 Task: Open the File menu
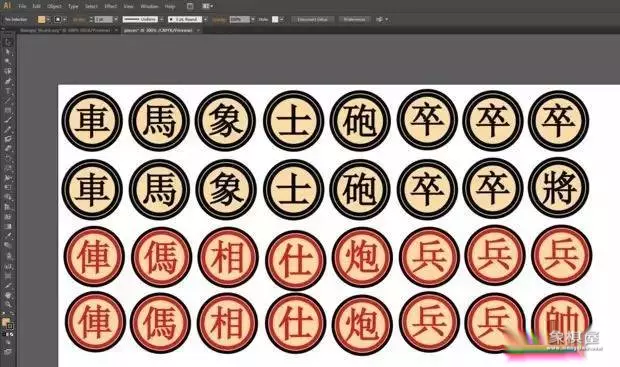22,6
